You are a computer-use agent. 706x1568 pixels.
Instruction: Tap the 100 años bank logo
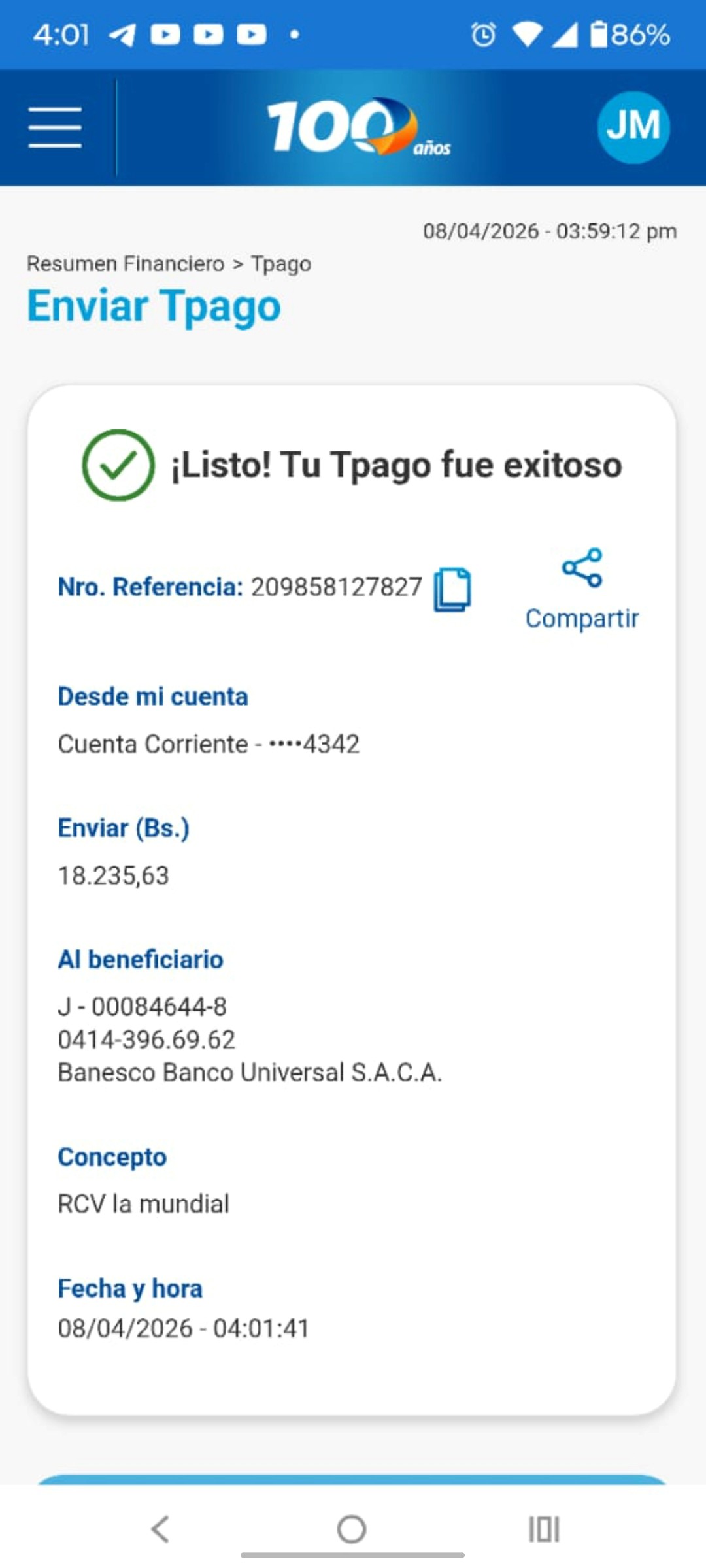(358, 127)
